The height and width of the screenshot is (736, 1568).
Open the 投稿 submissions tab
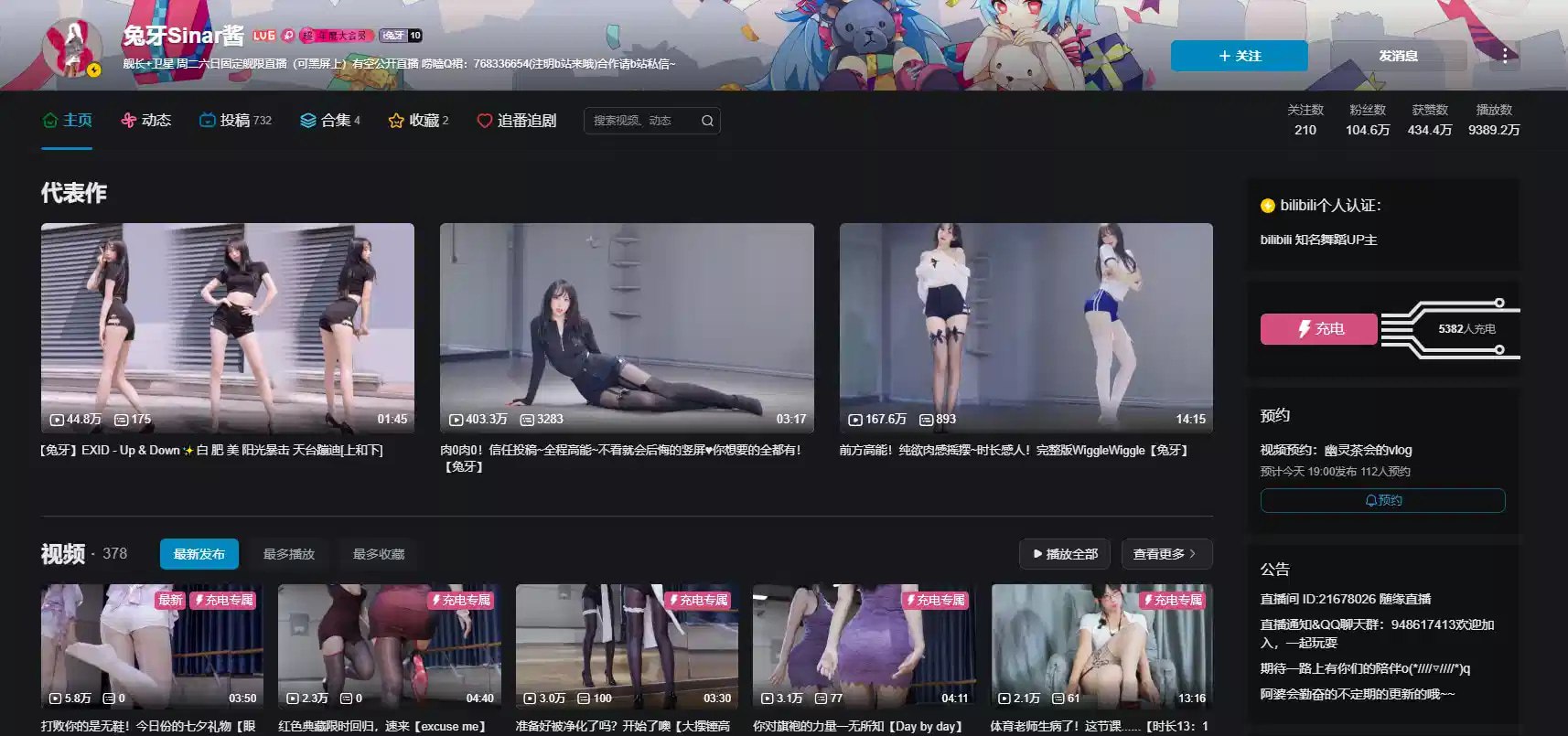[x=235, y=121]
